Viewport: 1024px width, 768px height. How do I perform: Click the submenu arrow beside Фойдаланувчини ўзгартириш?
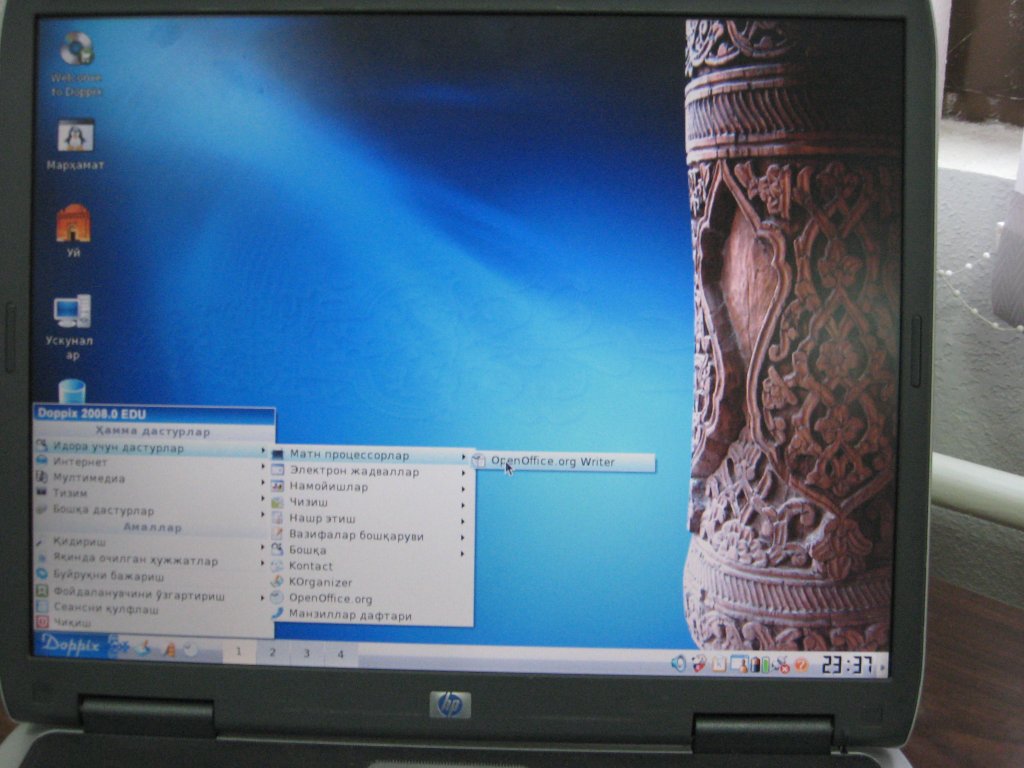click(263, 597)
